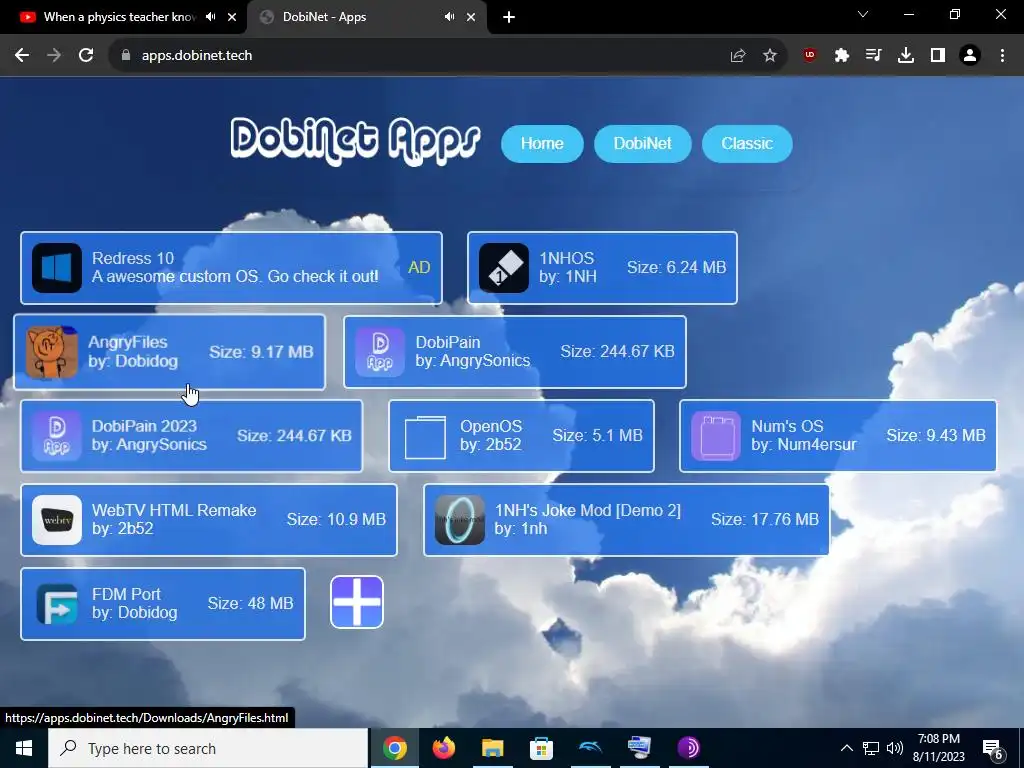Screen dimensions: 1024x768
Task: Open Google Chrome from the taskbar
Action: pyautogui.click(x=394, y=748)
